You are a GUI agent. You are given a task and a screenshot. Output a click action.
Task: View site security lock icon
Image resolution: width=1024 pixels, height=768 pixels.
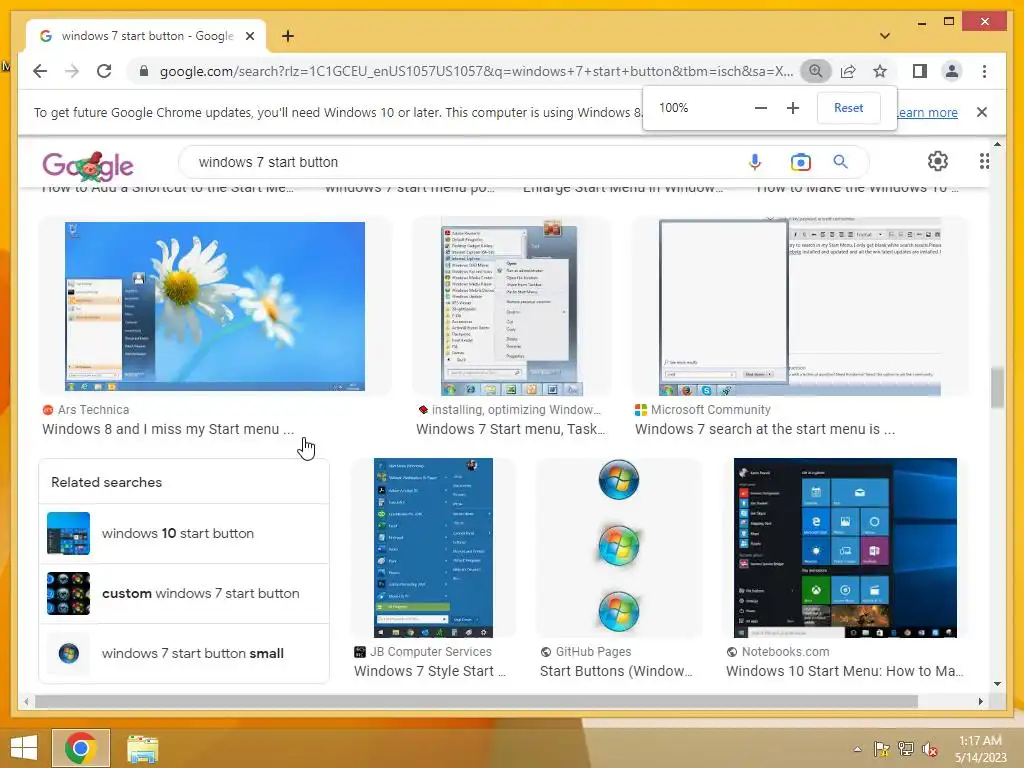coord(144,71)
